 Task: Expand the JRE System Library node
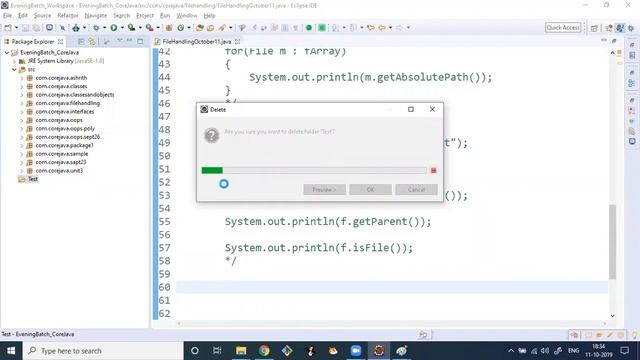point(14,61)
